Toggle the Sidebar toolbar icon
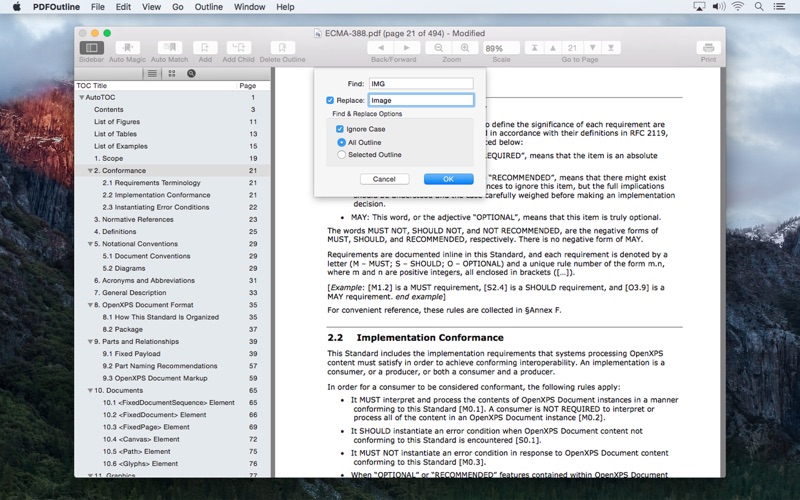 (x=92, y=47)
